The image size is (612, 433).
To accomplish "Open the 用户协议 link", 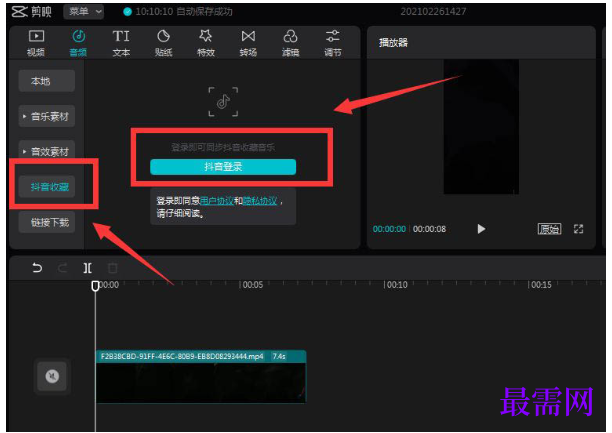I will pyautogui.click(x=217, y=201).
